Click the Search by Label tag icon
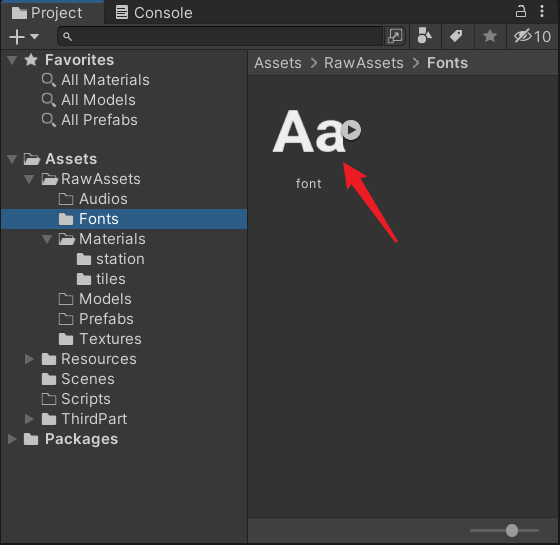Screen dimensions: 560x545 click(x=456, y=36)
